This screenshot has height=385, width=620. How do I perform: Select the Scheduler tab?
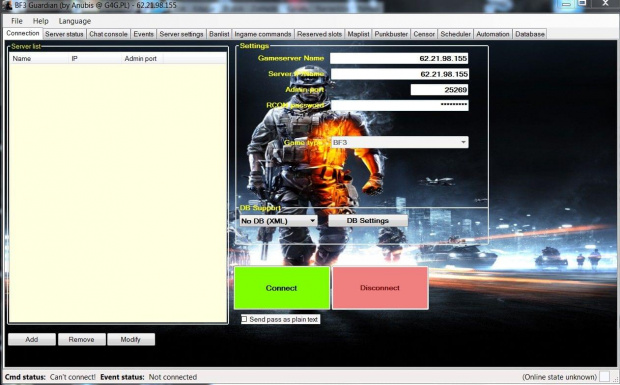tap(456, 34)
